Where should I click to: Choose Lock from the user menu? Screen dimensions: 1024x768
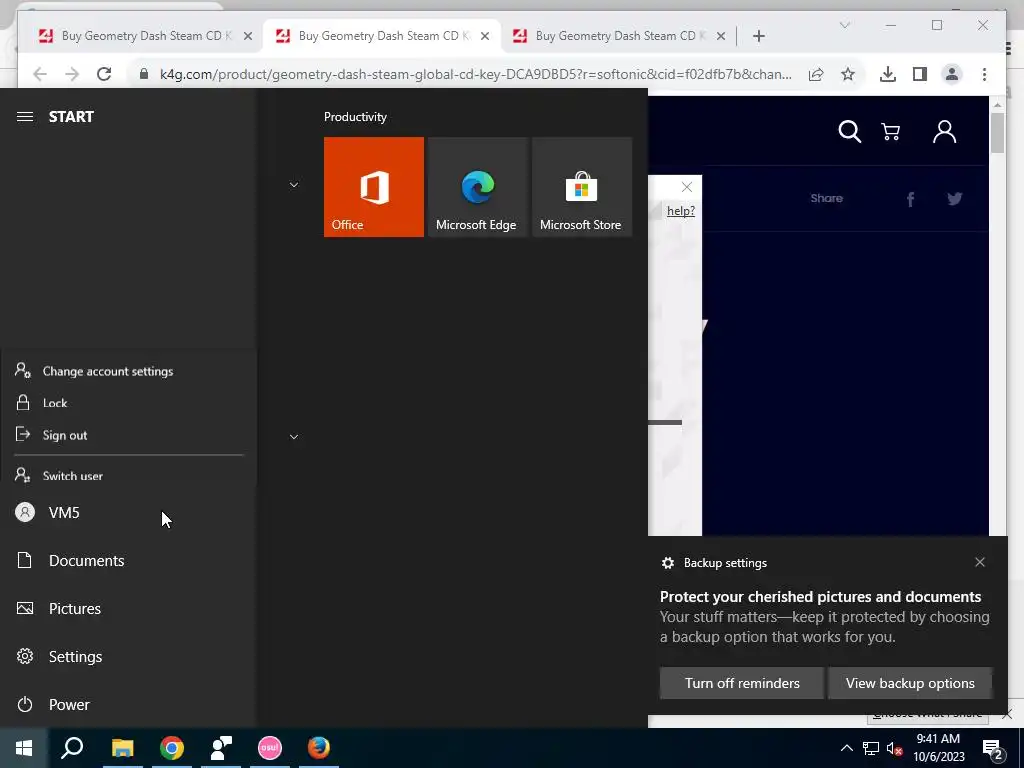pyautogui.click(x=128, y=403)
